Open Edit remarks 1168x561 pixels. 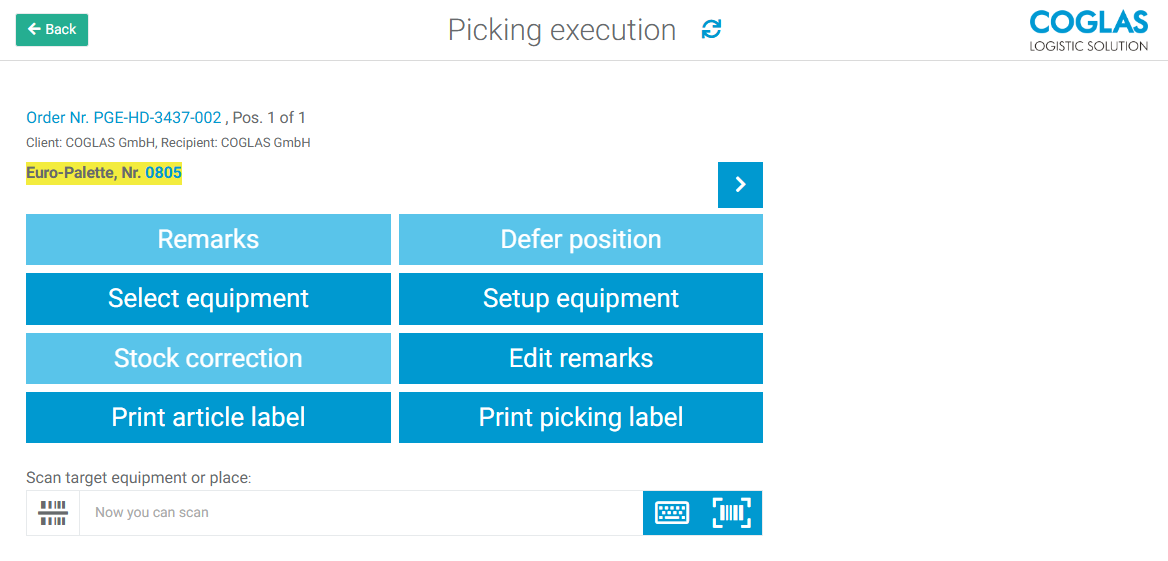coord(580,359)
